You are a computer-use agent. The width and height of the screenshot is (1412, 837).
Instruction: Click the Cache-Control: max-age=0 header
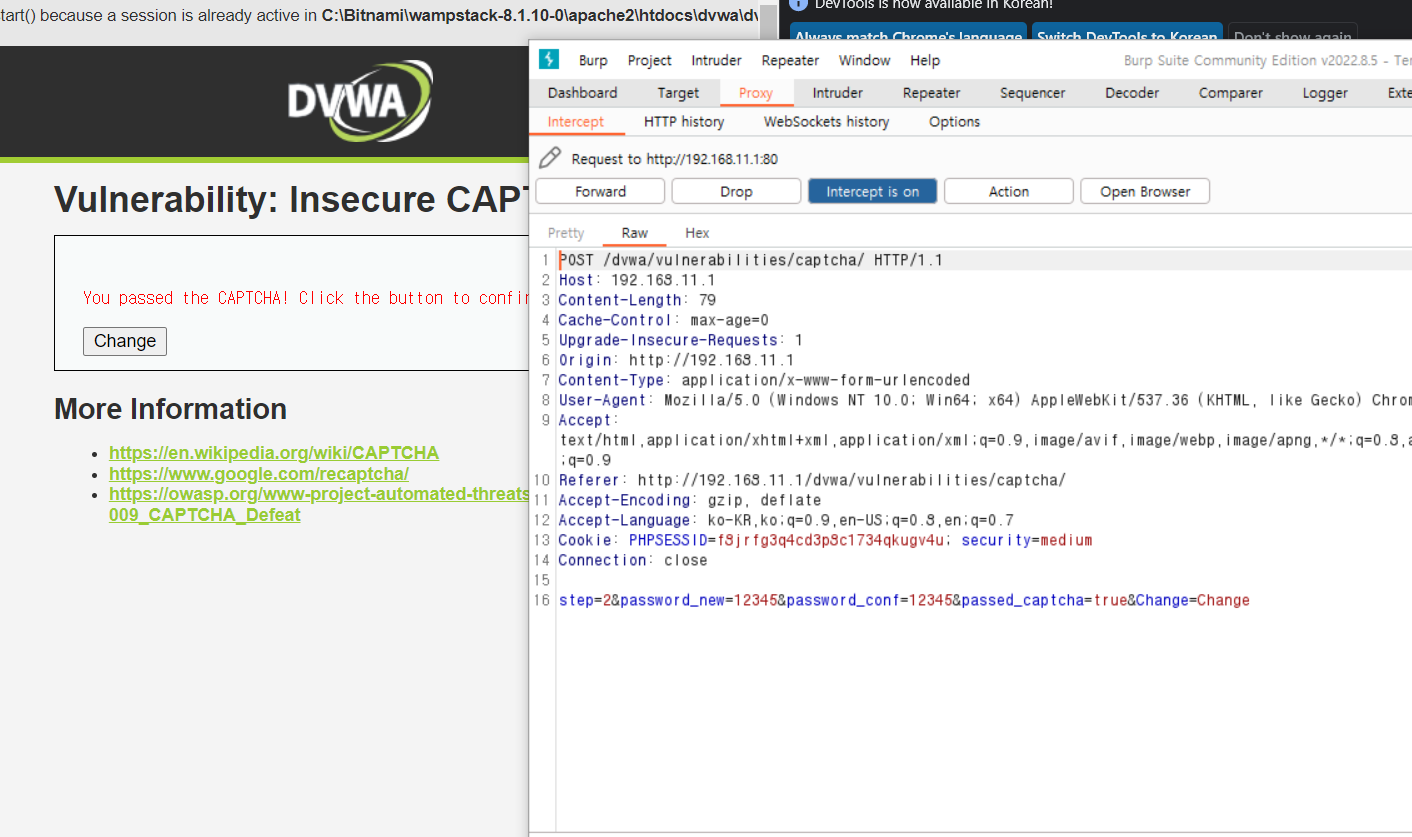coord(663,320)
